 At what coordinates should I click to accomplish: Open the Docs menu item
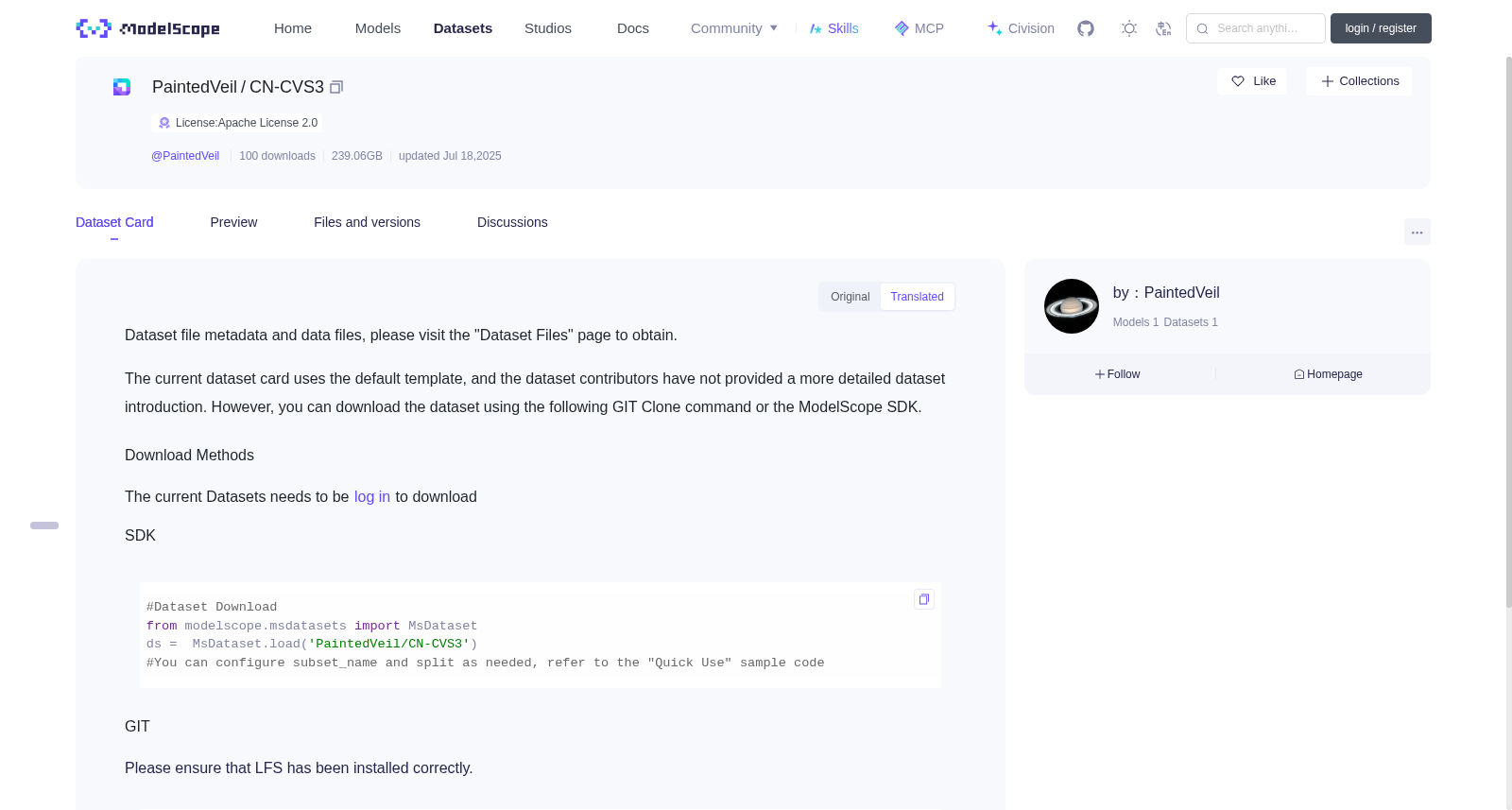click(x=633, y=28)
